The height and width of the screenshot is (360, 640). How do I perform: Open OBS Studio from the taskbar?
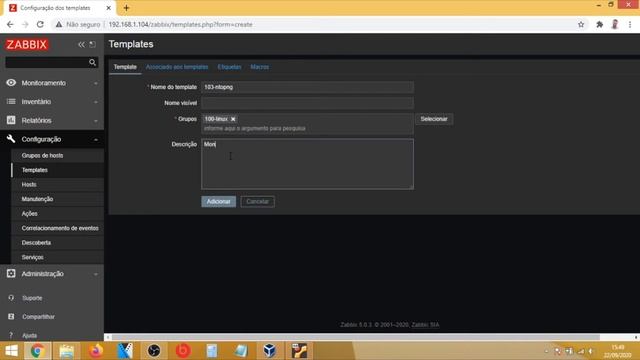click(154, 351)
